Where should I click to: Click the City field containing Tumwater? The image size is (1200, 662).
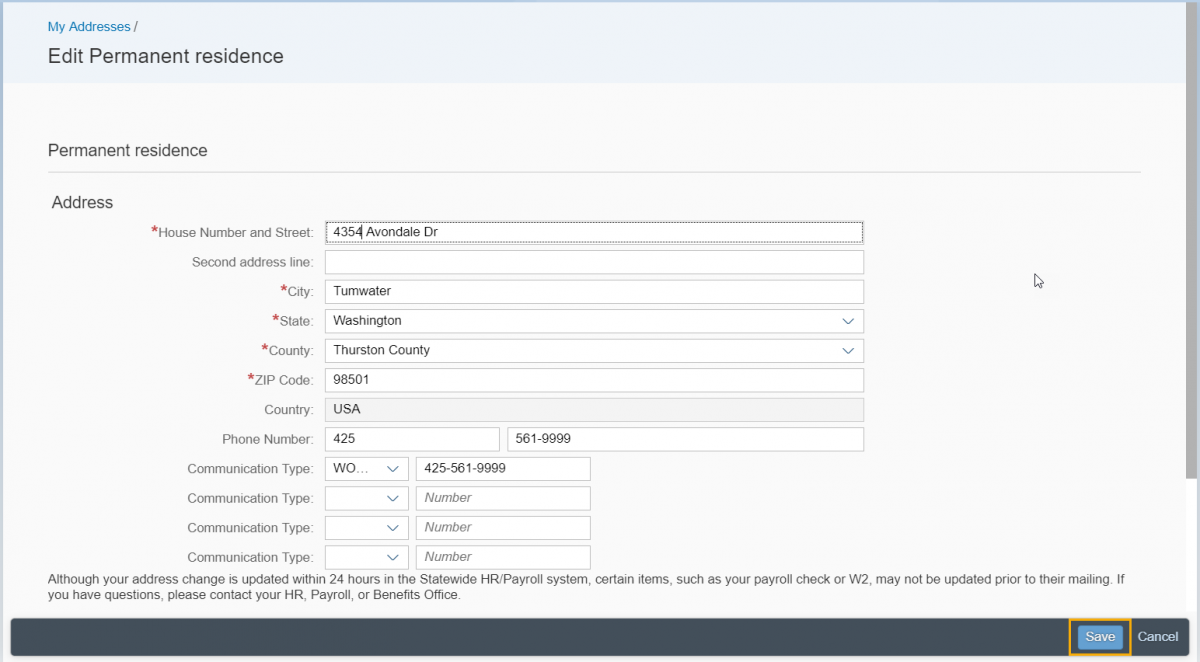(594, 291)
